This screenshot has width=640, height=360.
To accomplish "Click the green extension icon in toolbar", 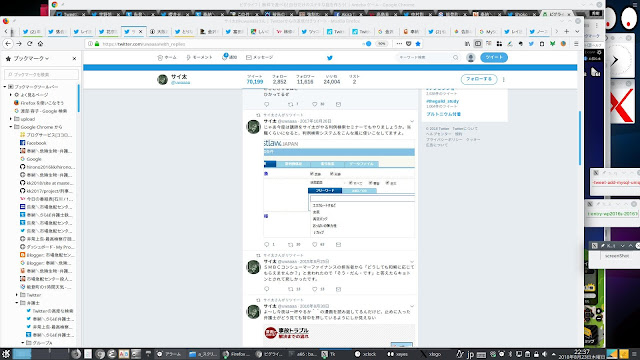I will click(x=552, y=44).
